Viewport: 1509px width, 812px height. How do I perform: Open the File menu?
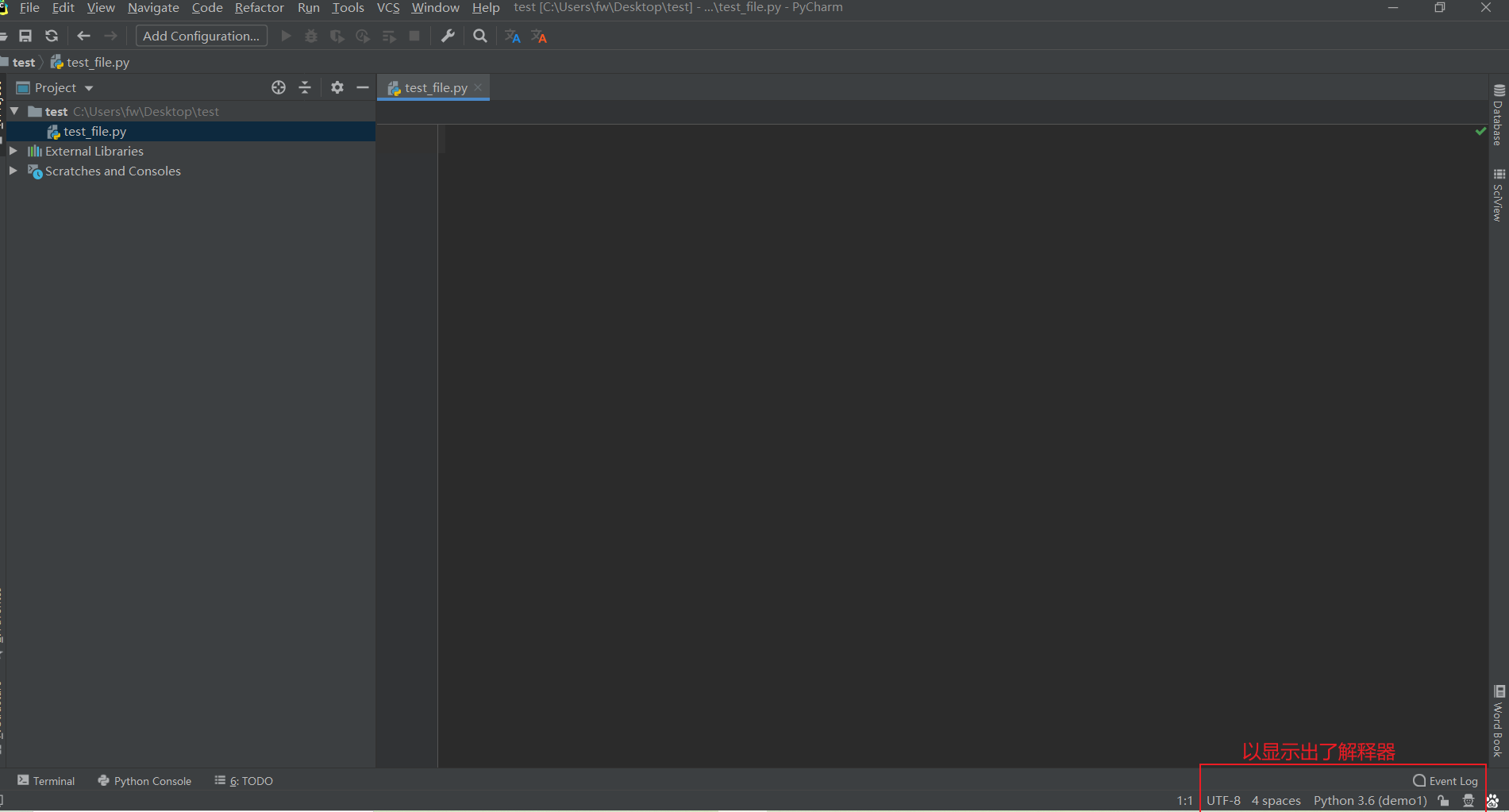point(29,8)
